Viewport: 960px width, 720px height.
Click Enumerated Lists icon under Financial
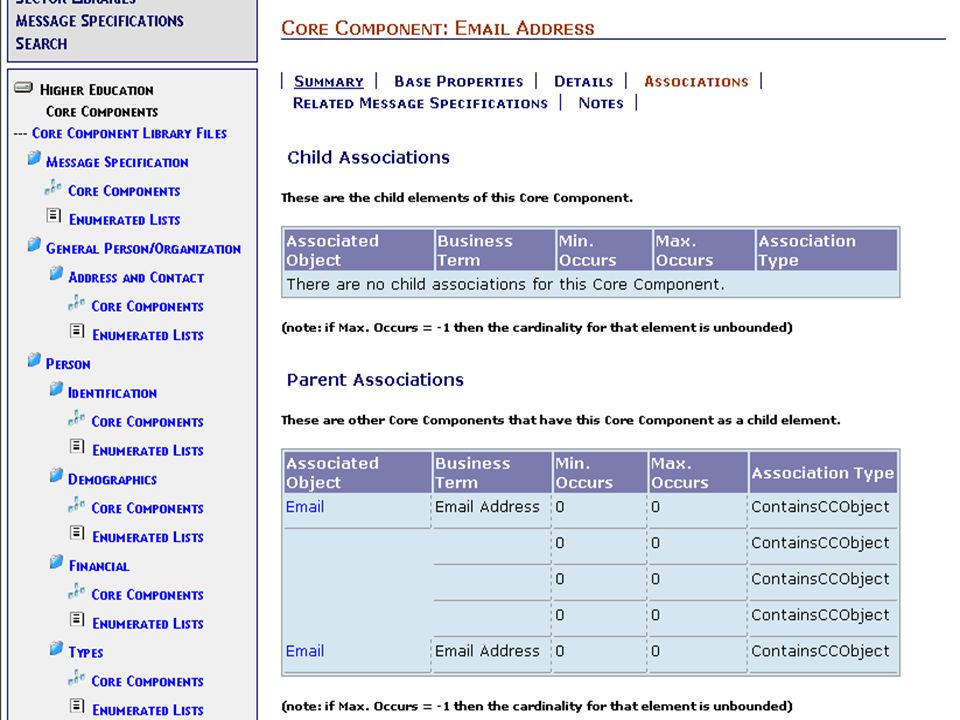(x=77, y=619)
